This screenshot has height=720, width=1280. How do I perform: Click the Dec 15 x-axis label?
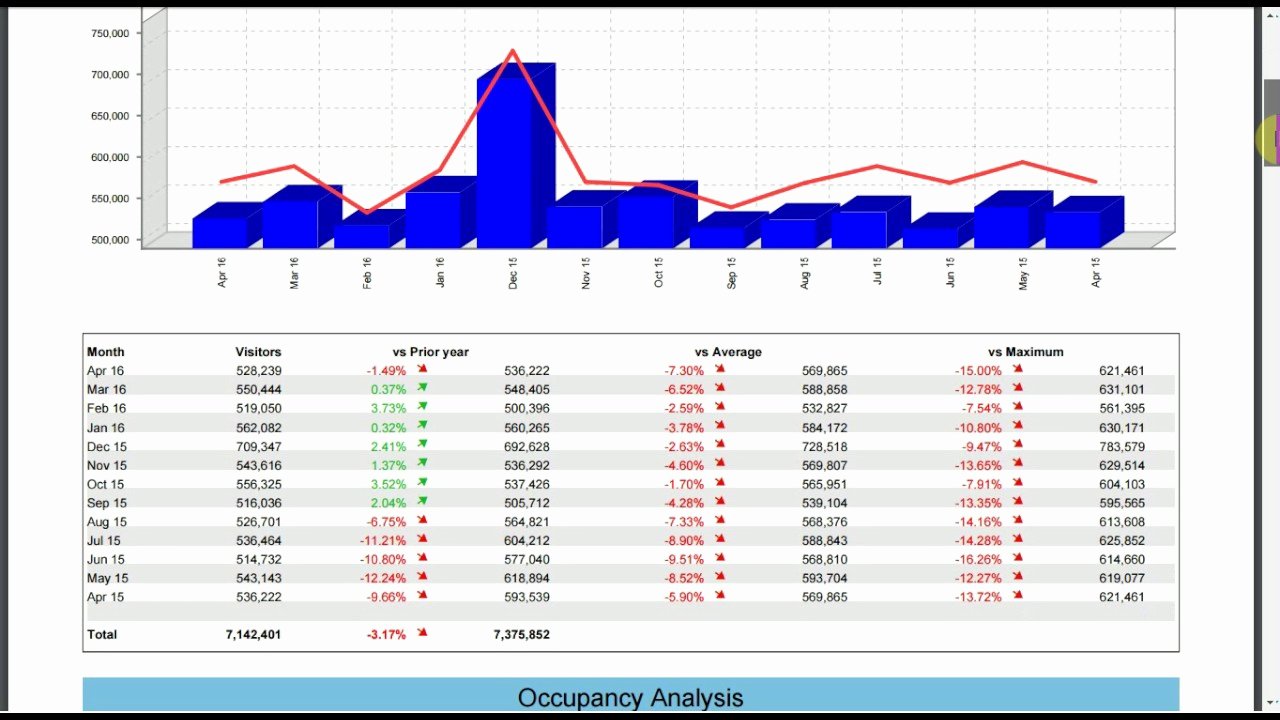(513, 273)
